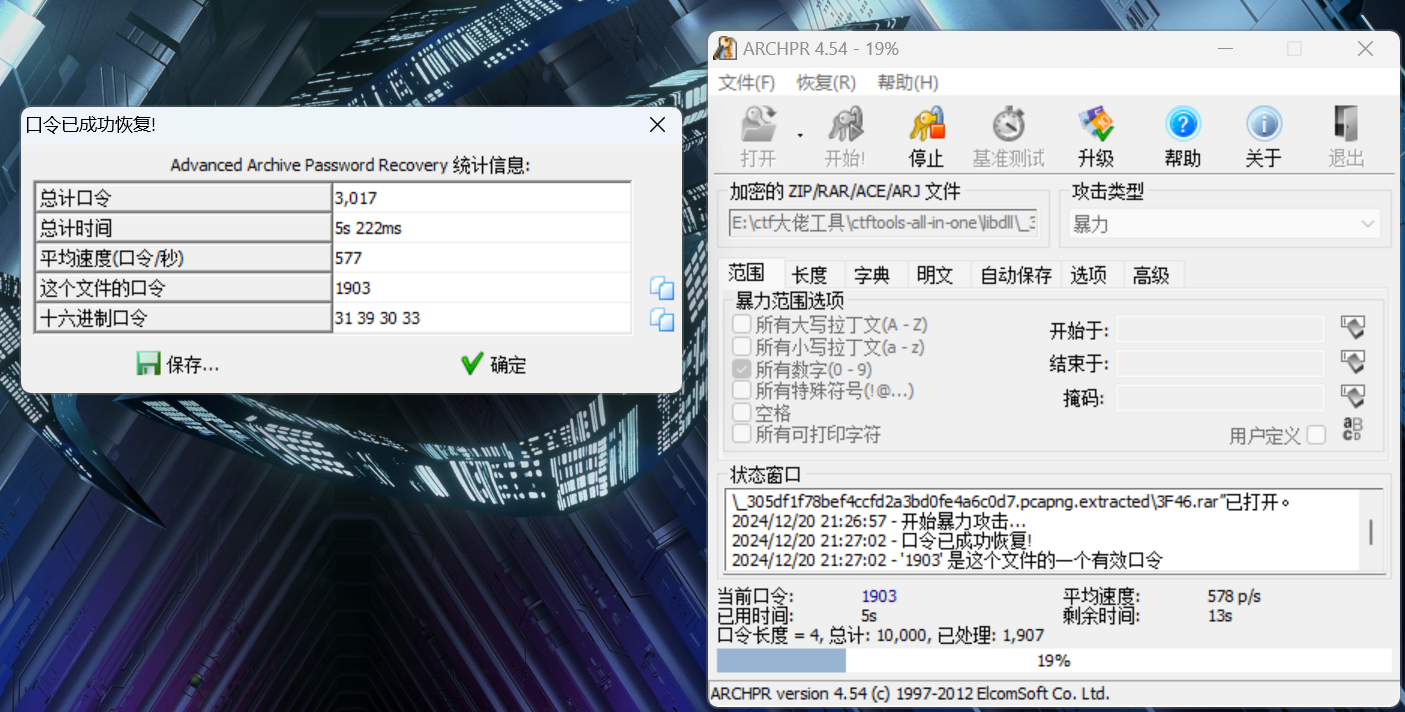Click 确定 button in recovery dialog

493,364
